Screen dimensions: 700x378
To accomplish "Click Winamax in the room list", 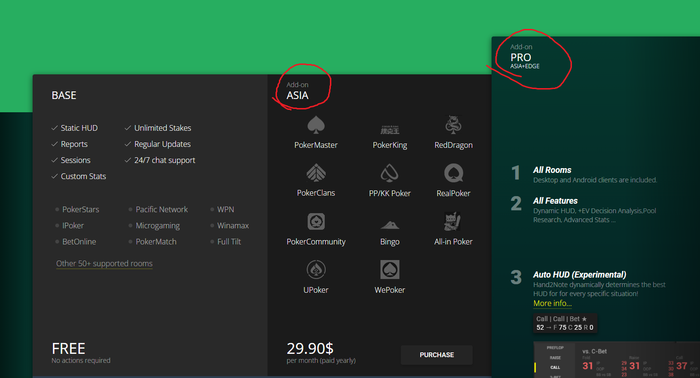I will [x=233, y=225].
